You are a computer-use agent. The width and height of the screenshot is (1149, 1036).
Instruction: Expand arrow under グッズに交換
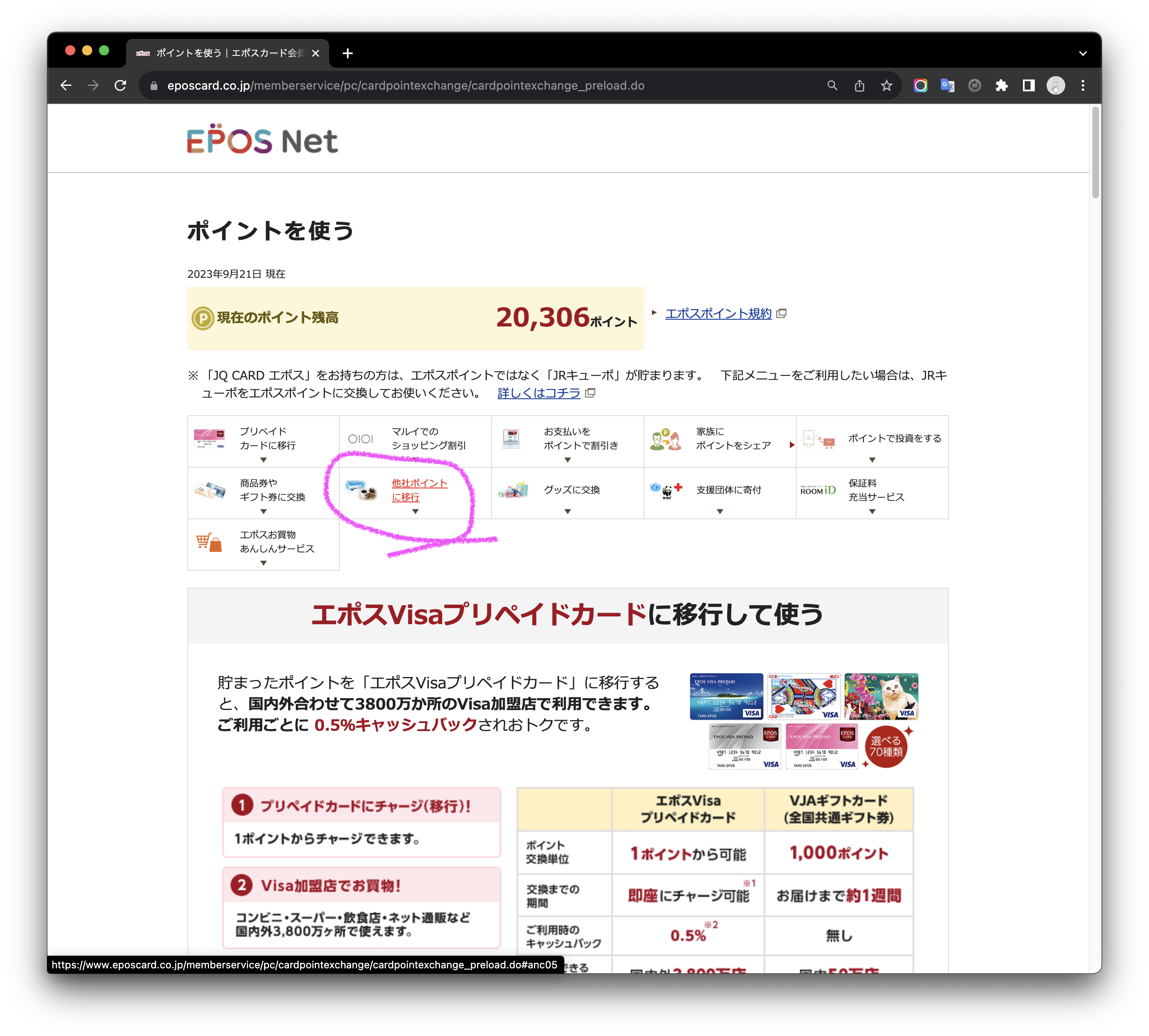tap(567, 511)
